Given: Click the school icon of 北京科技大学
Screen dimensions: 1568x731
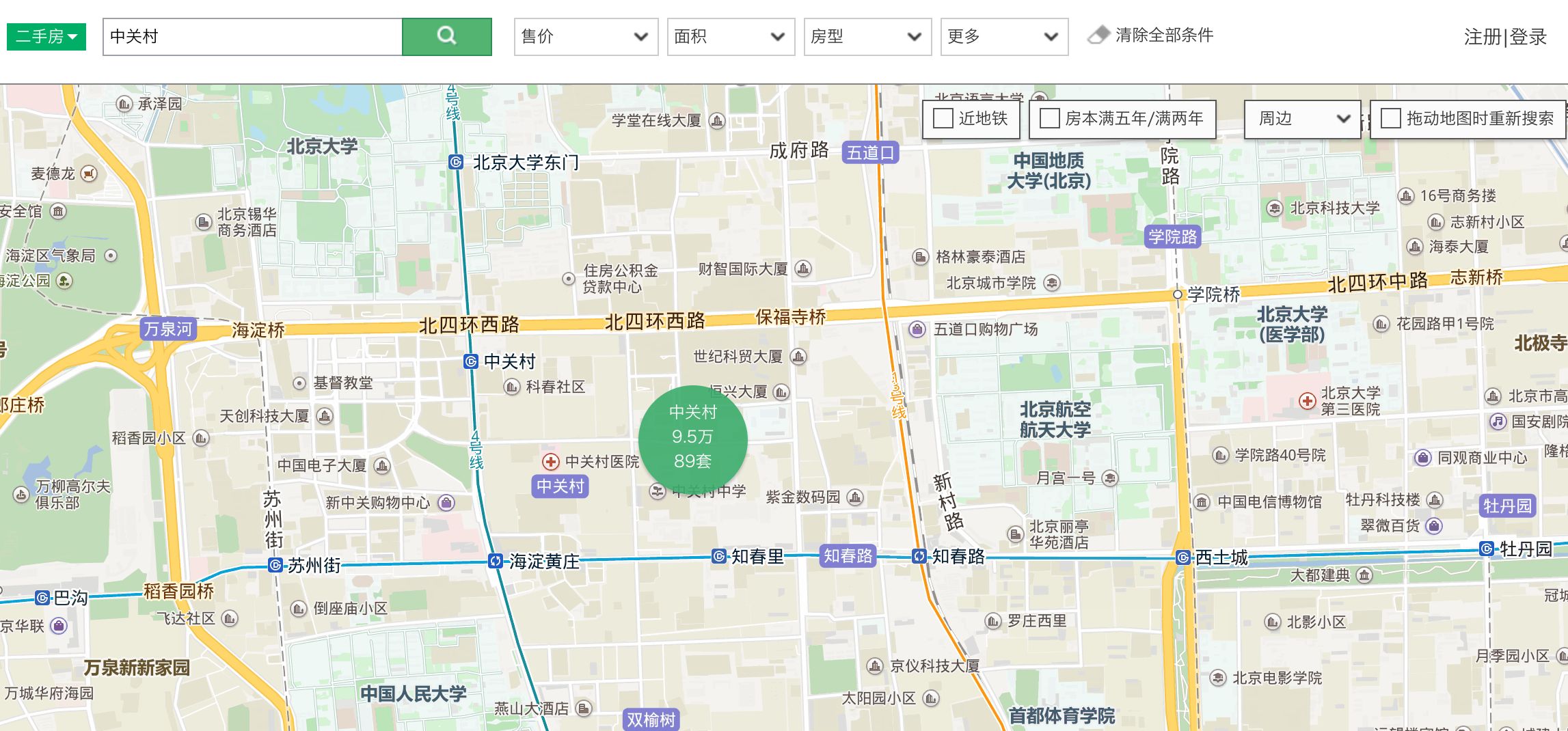Looking at the screenshot, I should click(x=1274, y=208).
